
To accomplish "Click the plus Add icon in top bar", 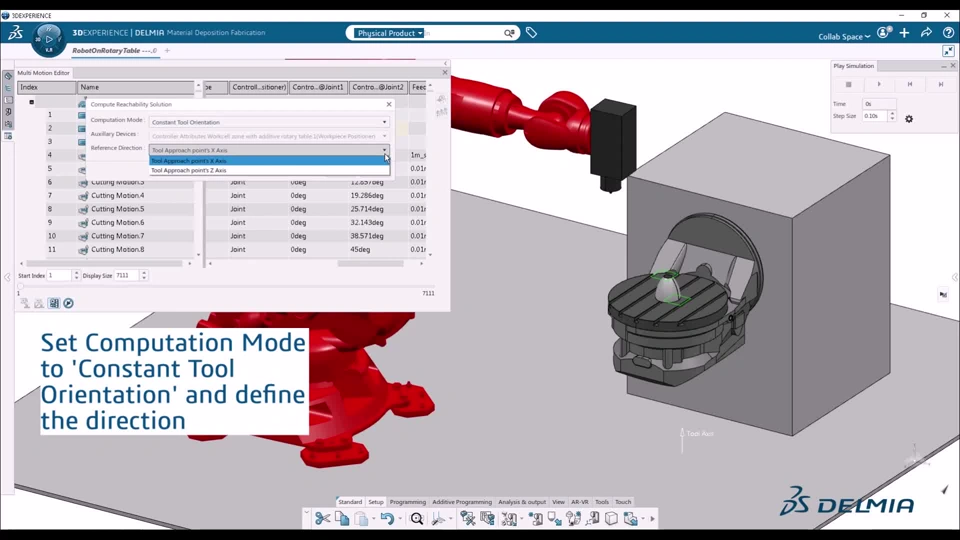I will point(904,33).
